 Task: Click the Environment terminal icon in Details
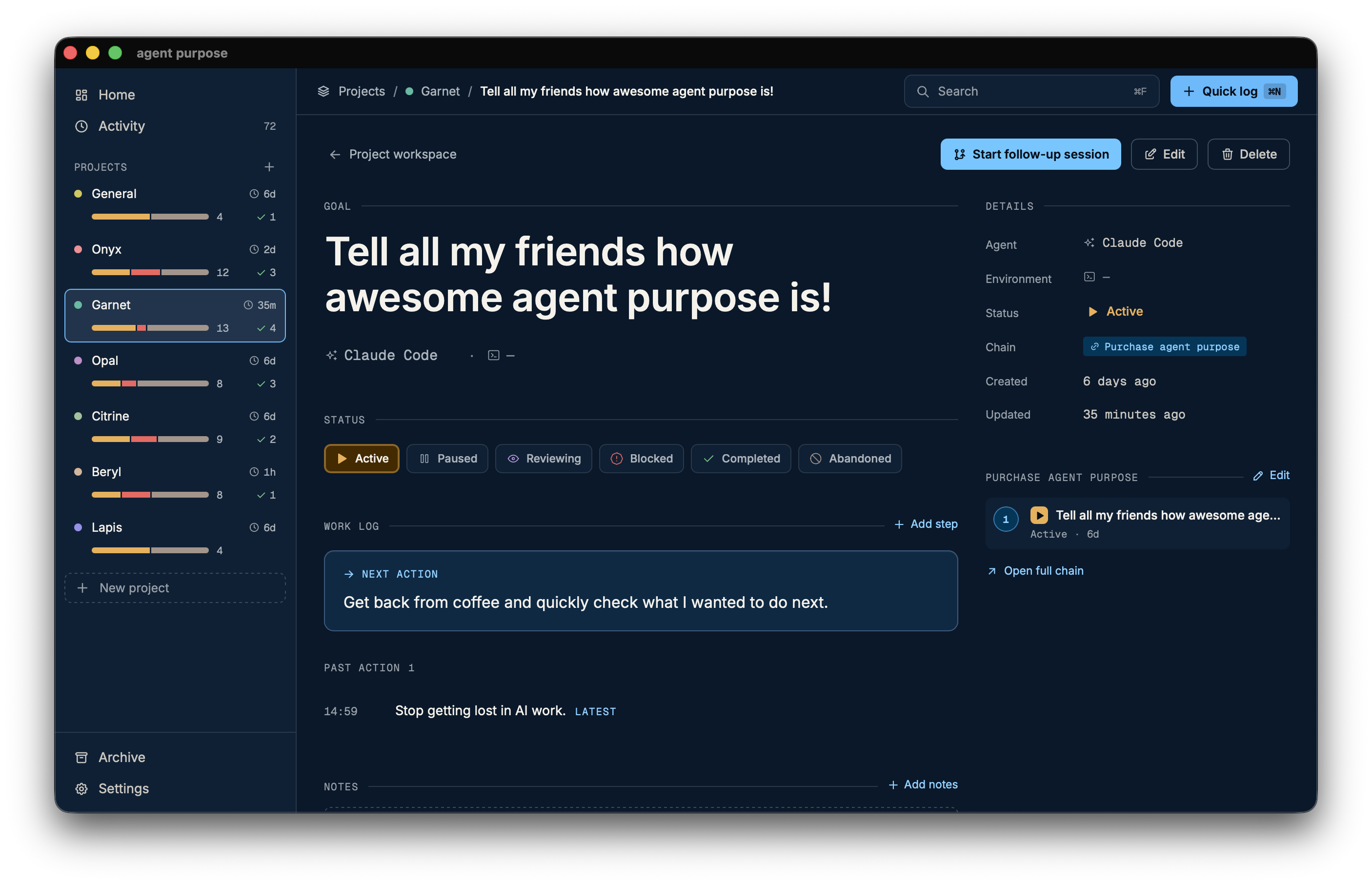pyautogui.click(x=1089, y=277)
